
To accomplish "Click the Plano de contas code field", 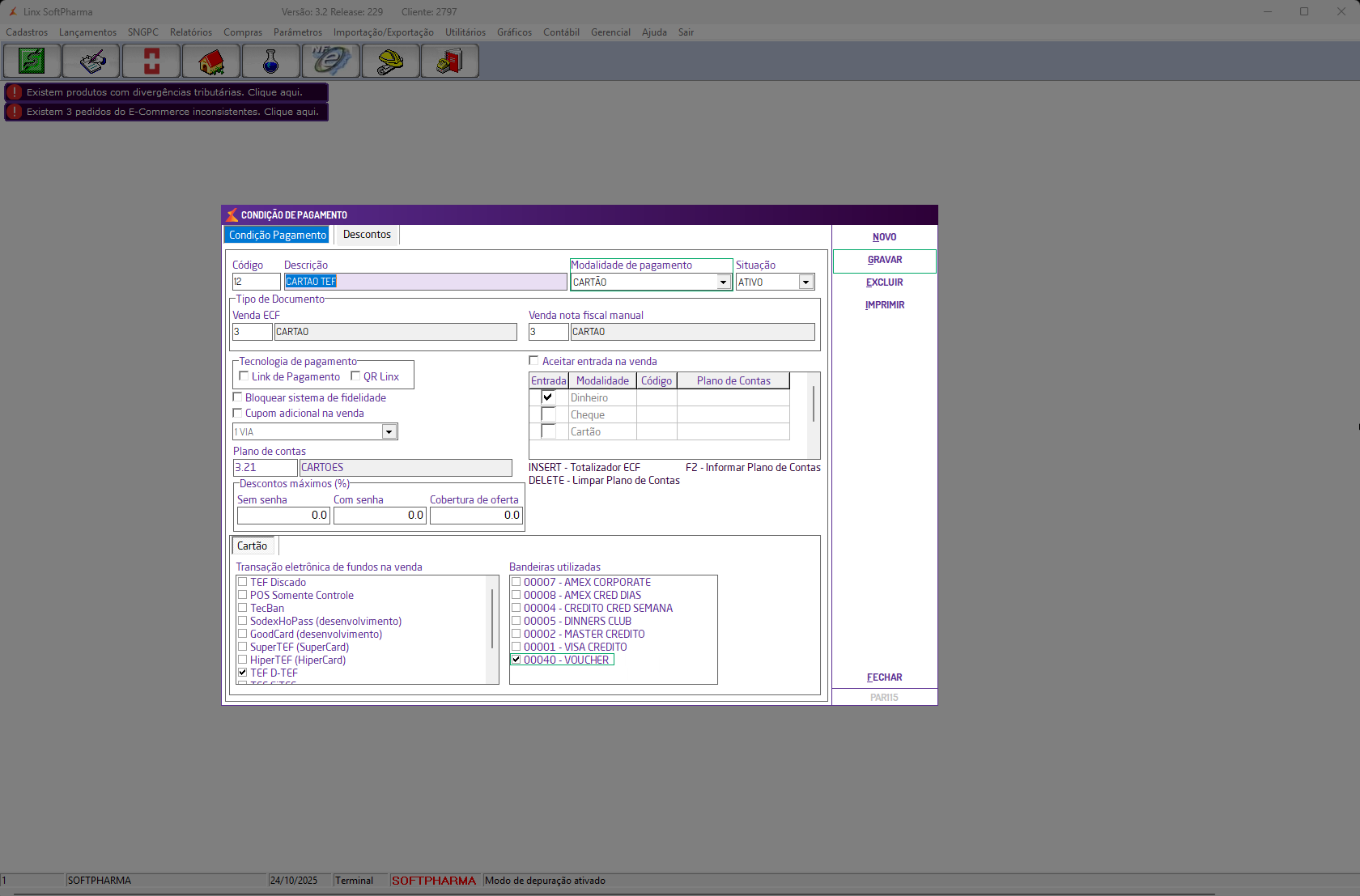I will (266, 468).
